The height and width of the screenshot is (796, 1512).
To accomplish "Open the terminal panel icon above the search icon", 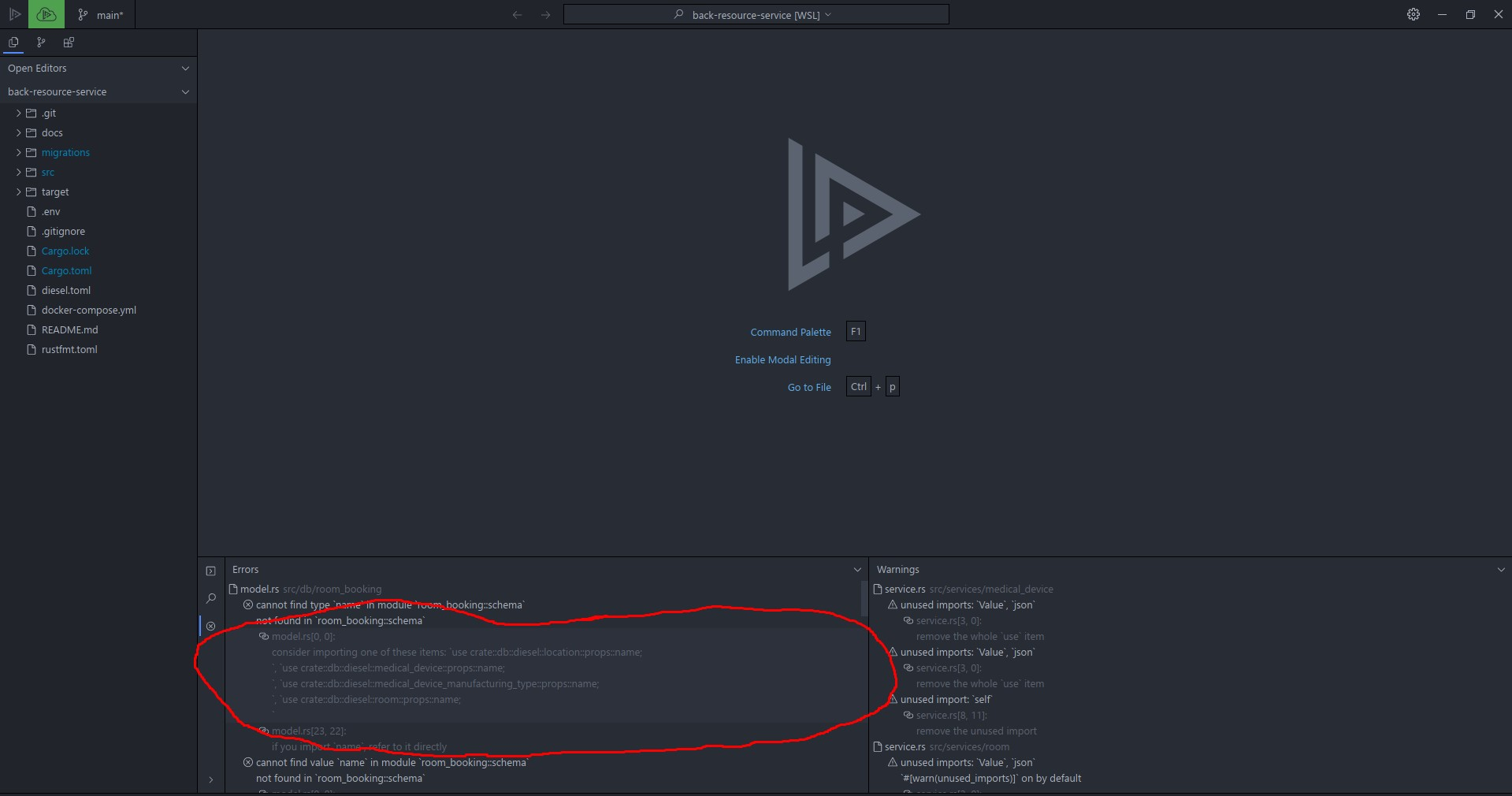I will pyautogui.click(x=211, y=571).
